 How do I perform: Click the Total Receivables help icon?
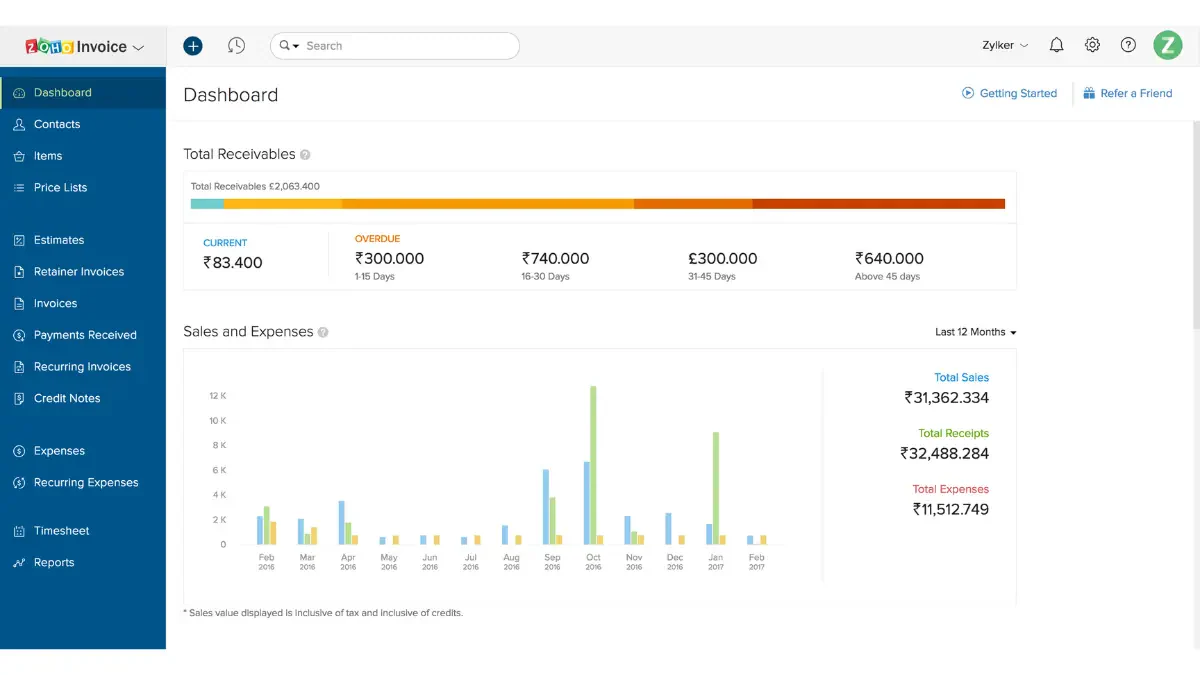point(305,155)
